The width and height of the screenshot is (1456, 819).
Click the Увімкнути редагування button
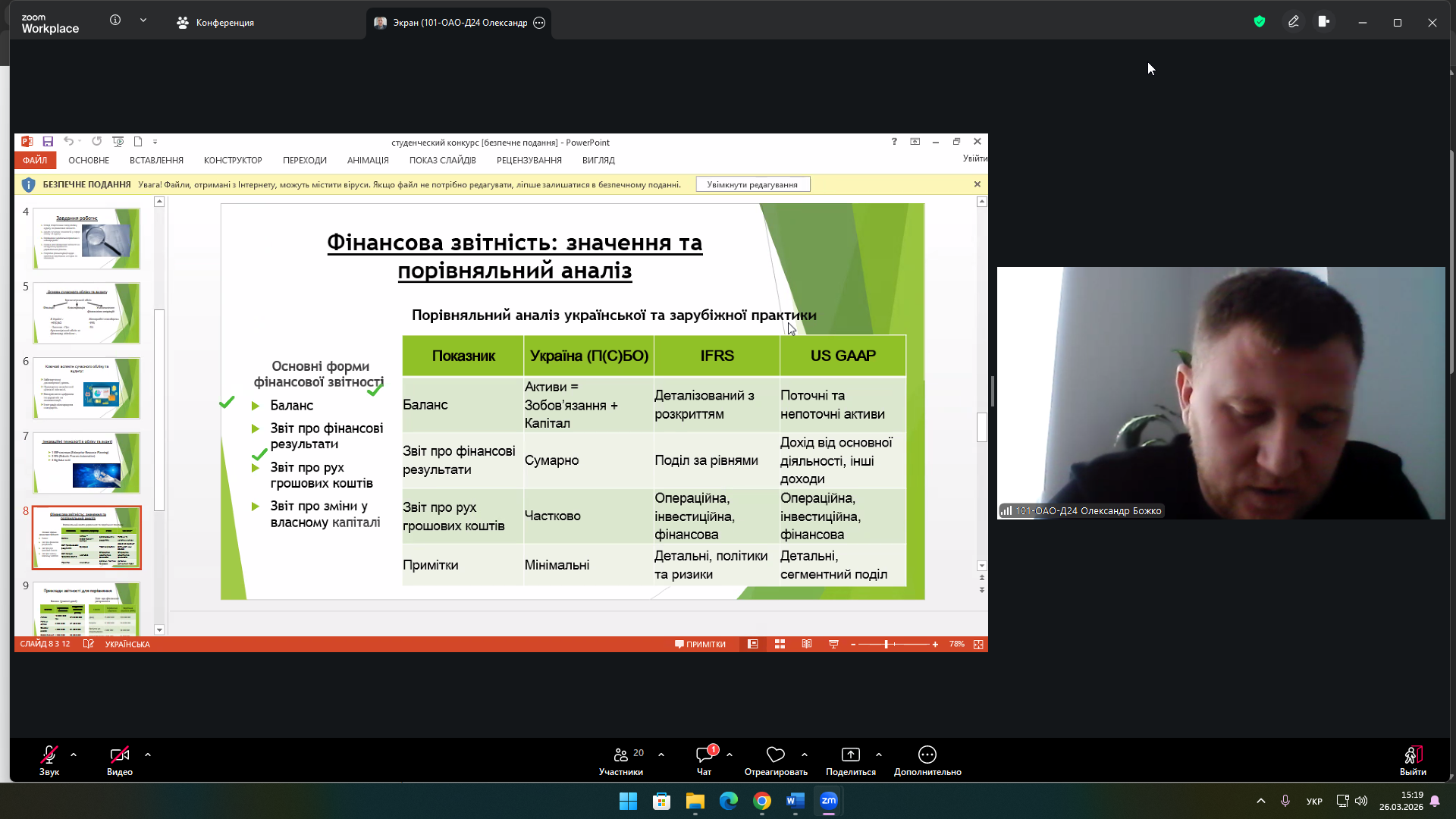coord(752,184)
